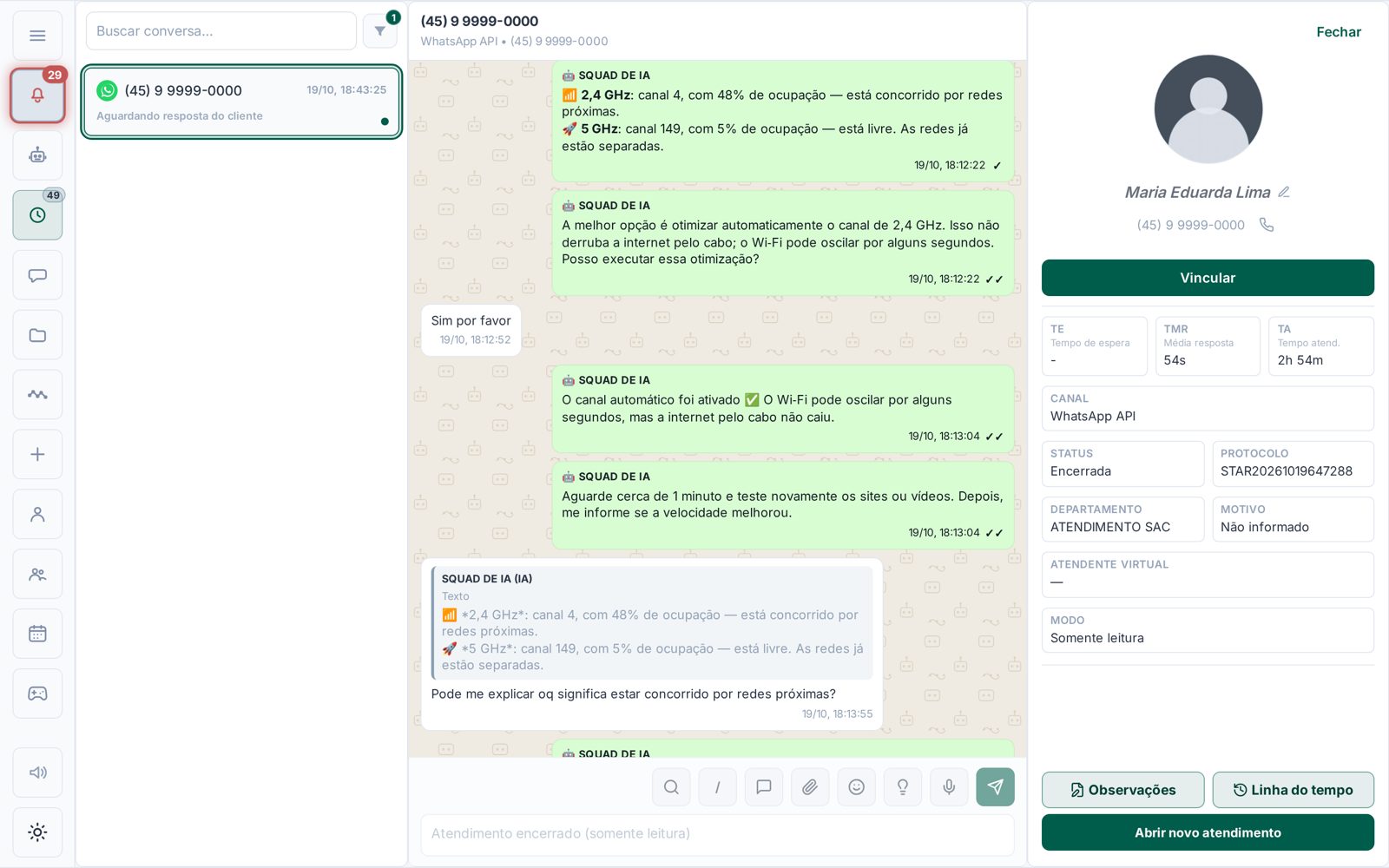Screen dimensions: 1389x868
Task: Open the single person contact icon
Action: 37,514
